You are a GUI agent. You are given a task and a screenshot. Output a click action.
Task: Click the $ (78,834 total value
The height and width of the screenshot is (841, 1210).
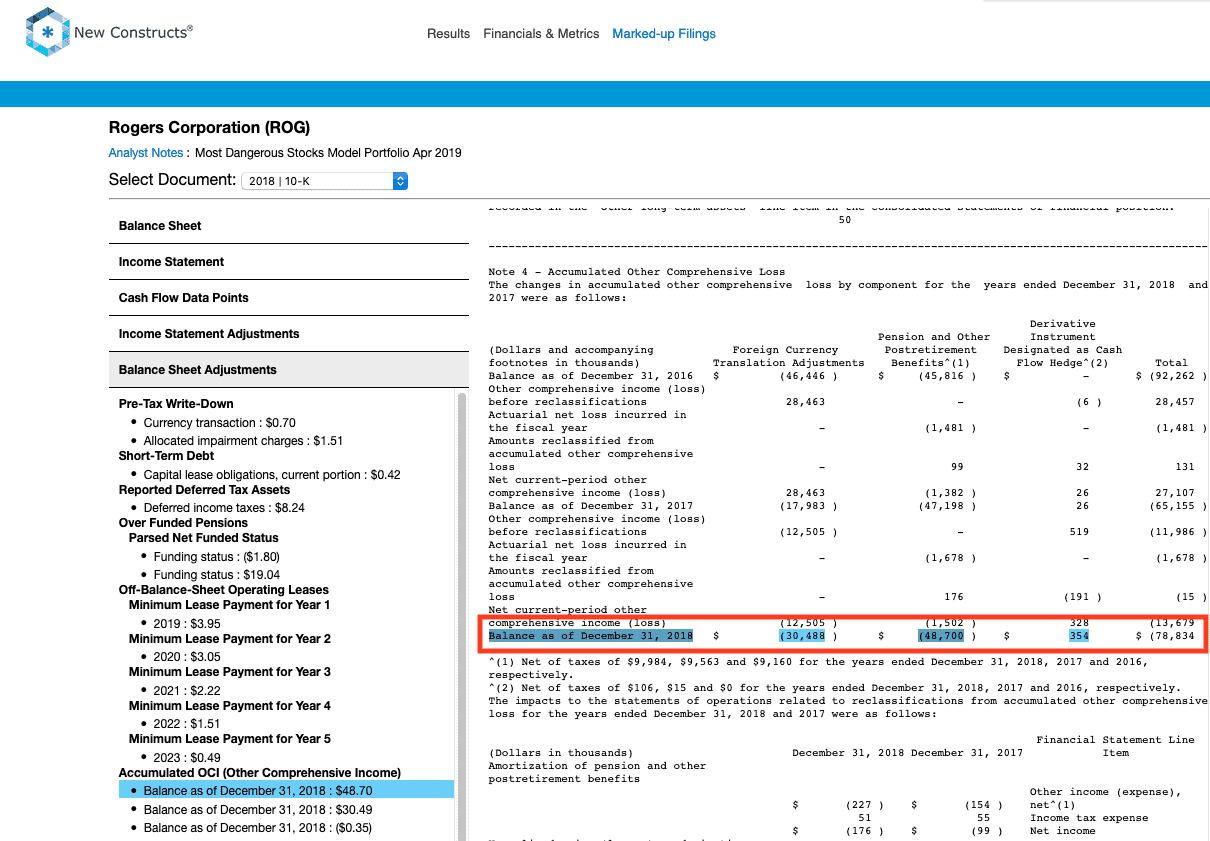tap(1166, 636)
